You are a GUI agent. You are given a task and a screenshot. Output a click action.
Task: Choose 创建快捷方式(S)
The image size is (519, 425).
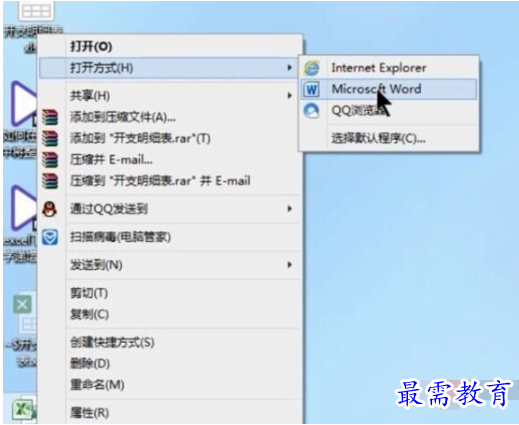tap(170, 343)
